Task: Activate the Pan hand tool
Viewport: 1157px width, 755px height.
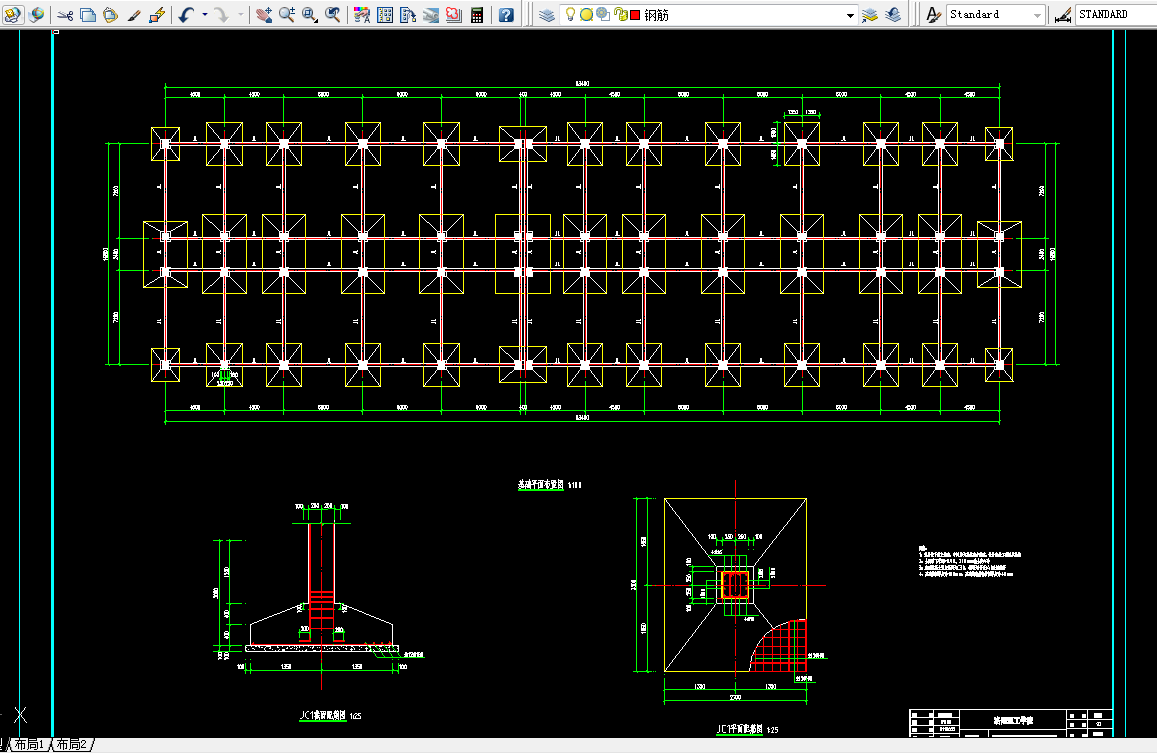Action: click(x=263, y=14)
